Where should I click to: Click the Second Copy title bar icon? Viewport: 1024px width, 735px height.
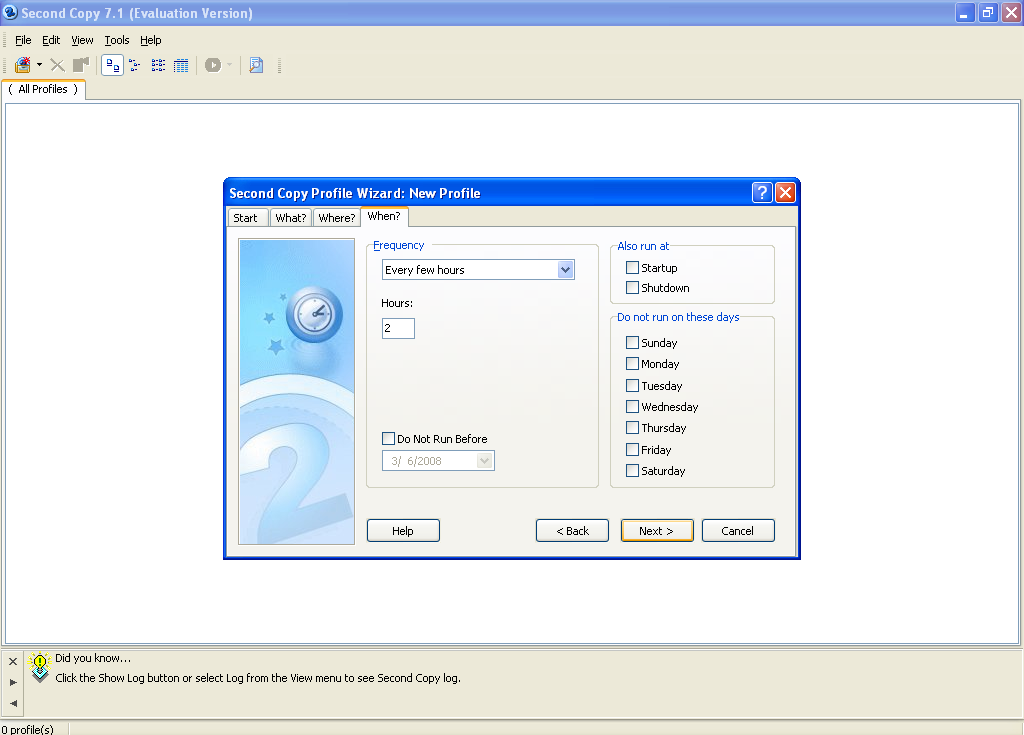(x=10, y=12)
